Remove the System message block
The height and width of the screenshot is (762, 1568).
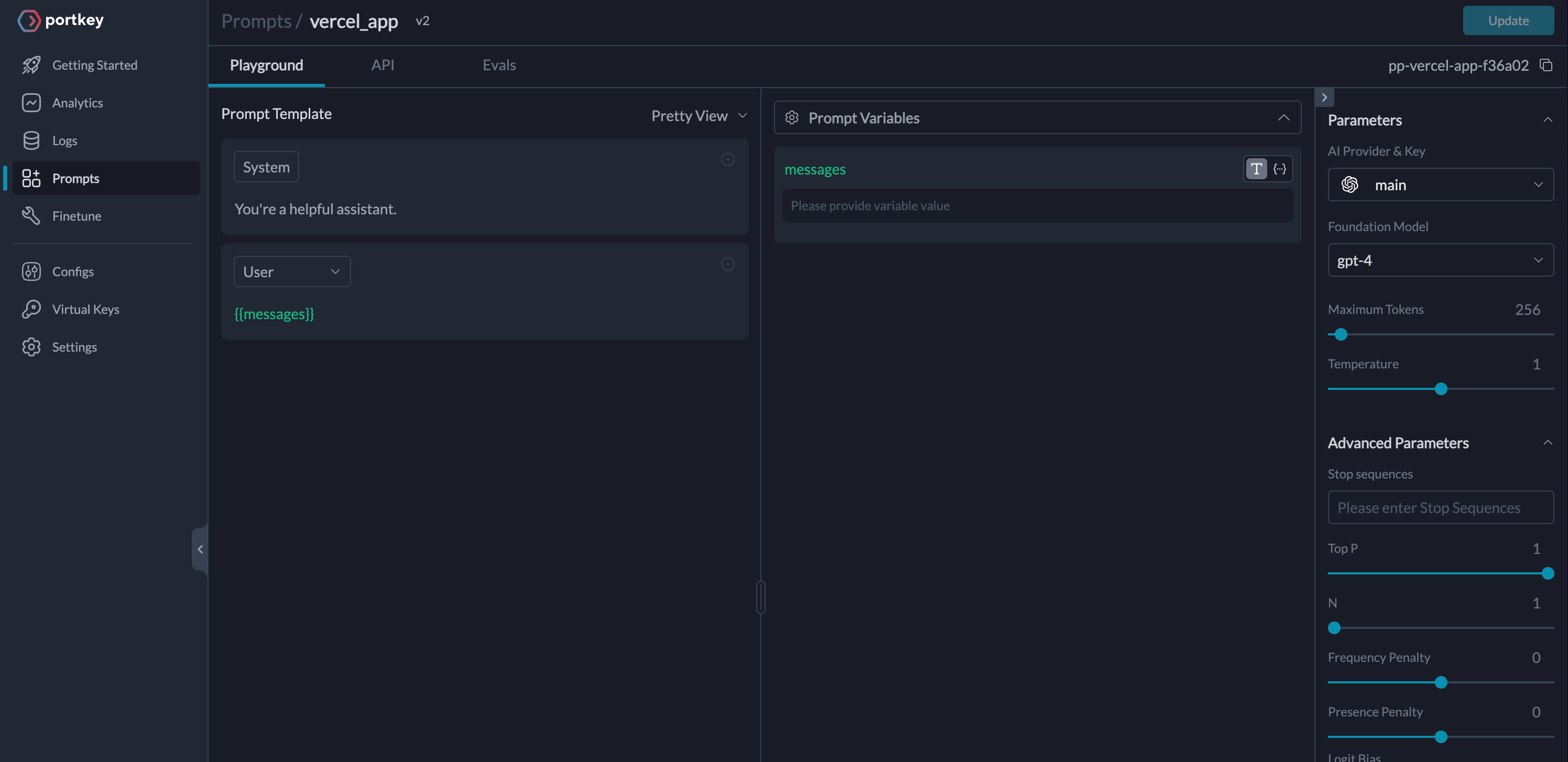[727, 159]
